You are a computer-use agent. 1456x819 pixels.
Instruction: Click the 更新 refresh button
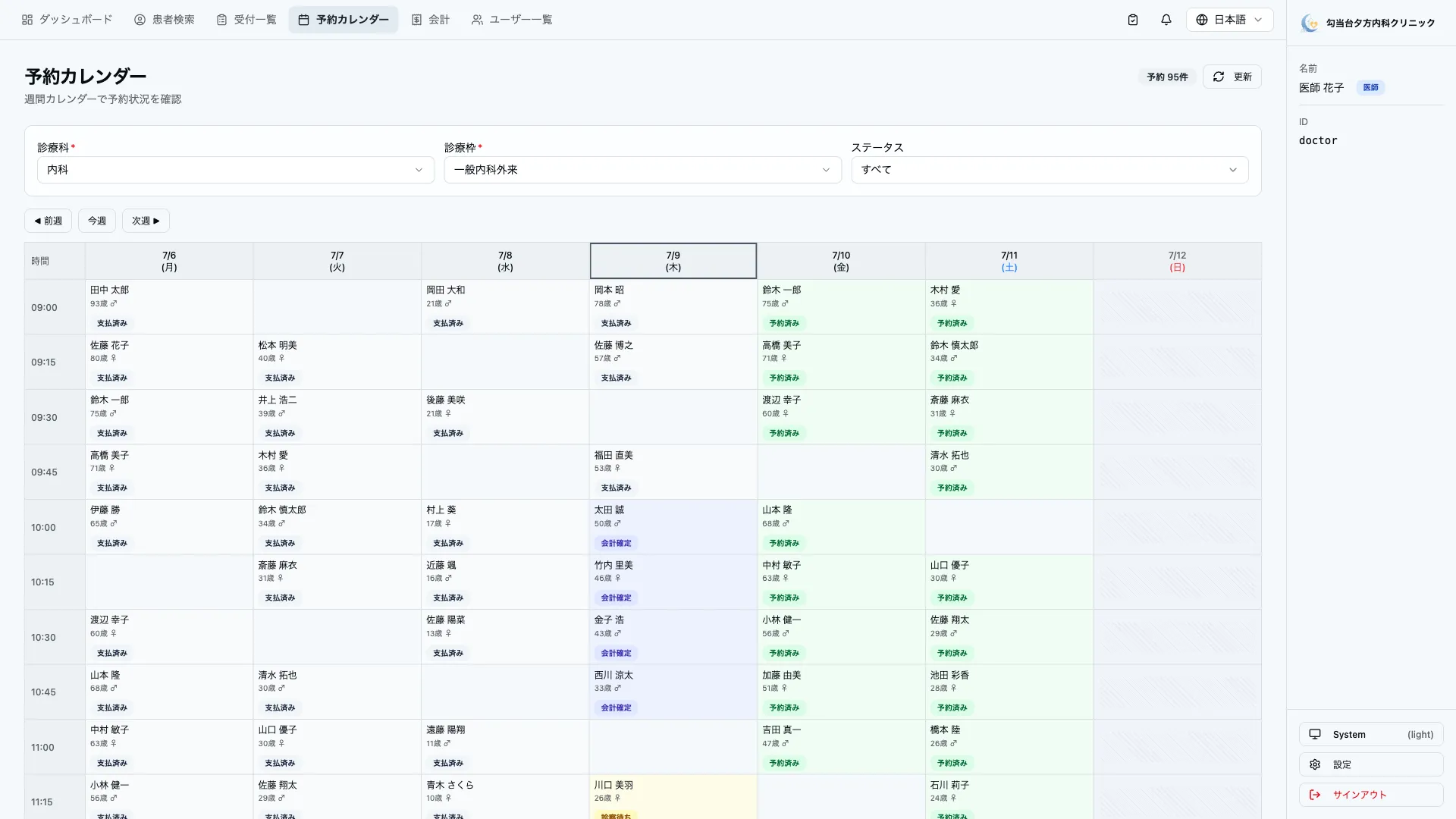[x=1232, y=77]
